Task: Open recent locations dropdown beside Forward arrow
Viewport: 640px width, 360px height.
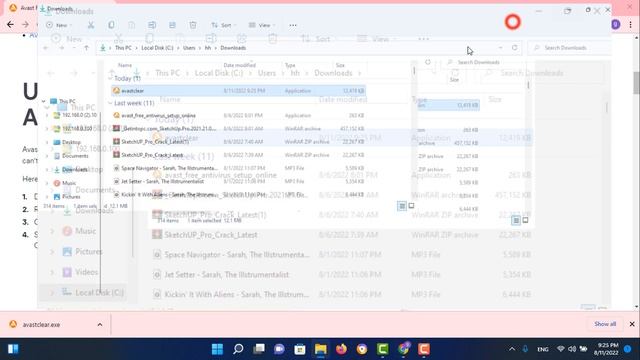Action: pyautogui.click(x=74, y=48)
